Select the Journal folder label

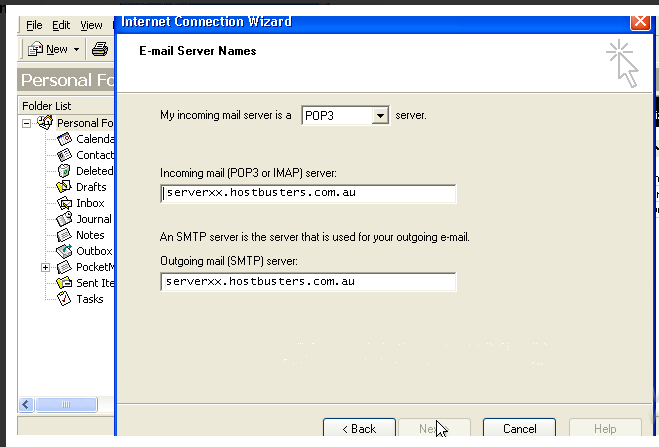pos(94,219)
